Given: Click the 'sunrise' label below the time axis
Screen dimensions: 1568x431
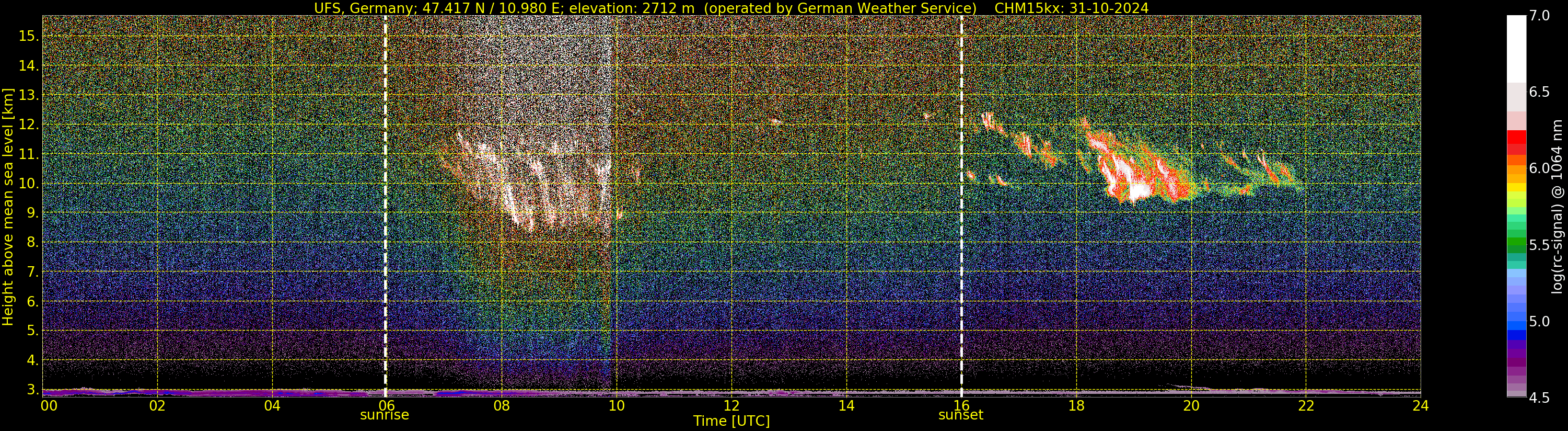Looking at the screenshot, I should (x=385, y=415).
